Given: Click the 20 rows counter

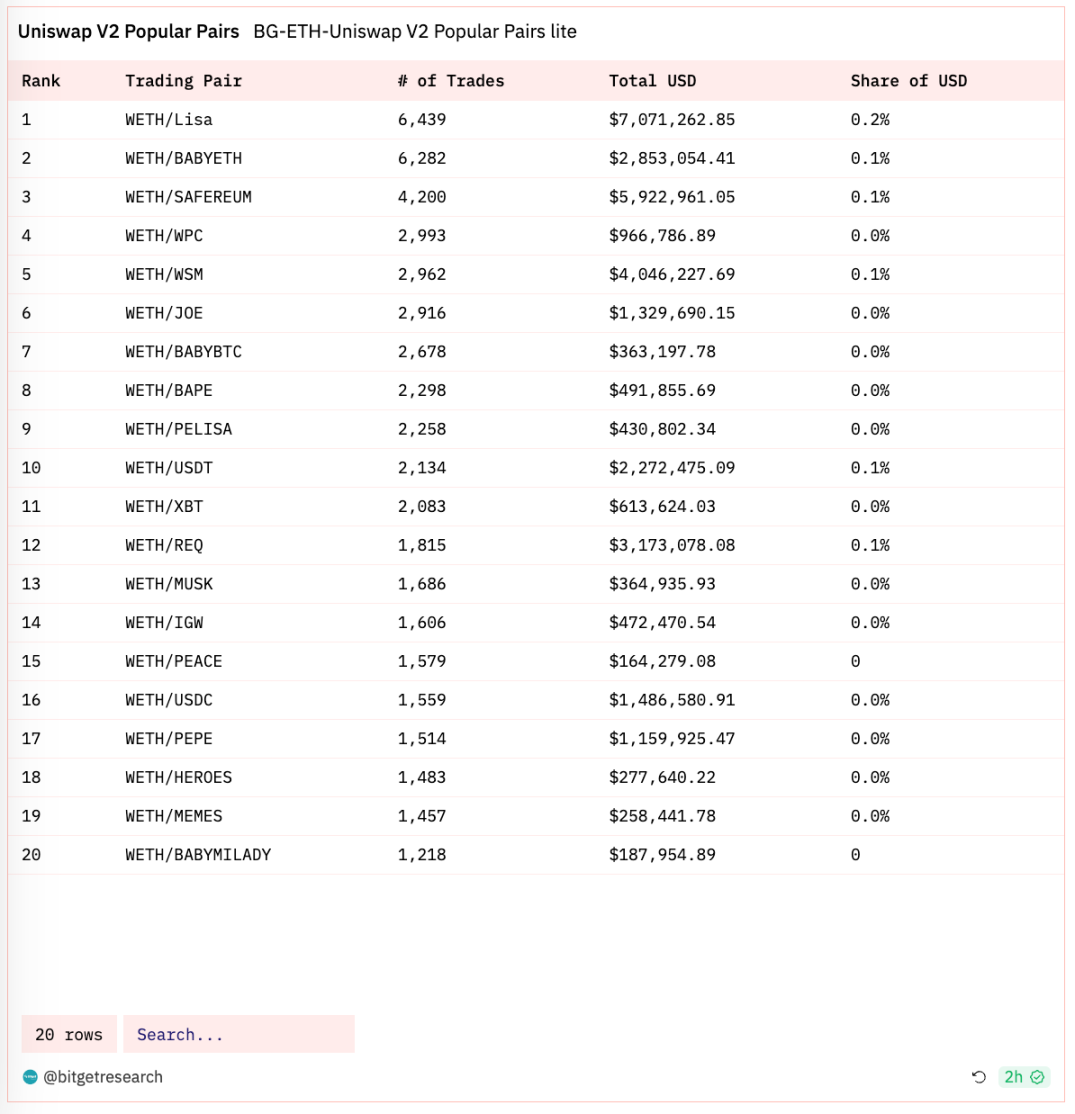Looking at the screenshot, I should [x=69, y=1034].
